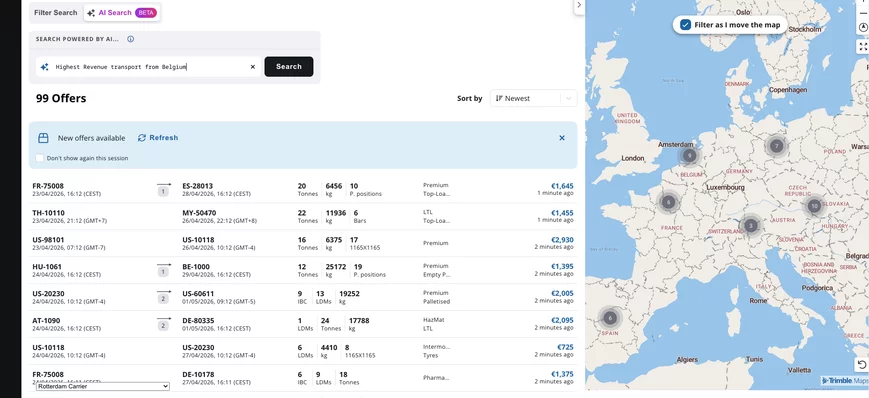Open the Sort by Newest dropdown
Screen dimensions: 869x398
point(533,99)
